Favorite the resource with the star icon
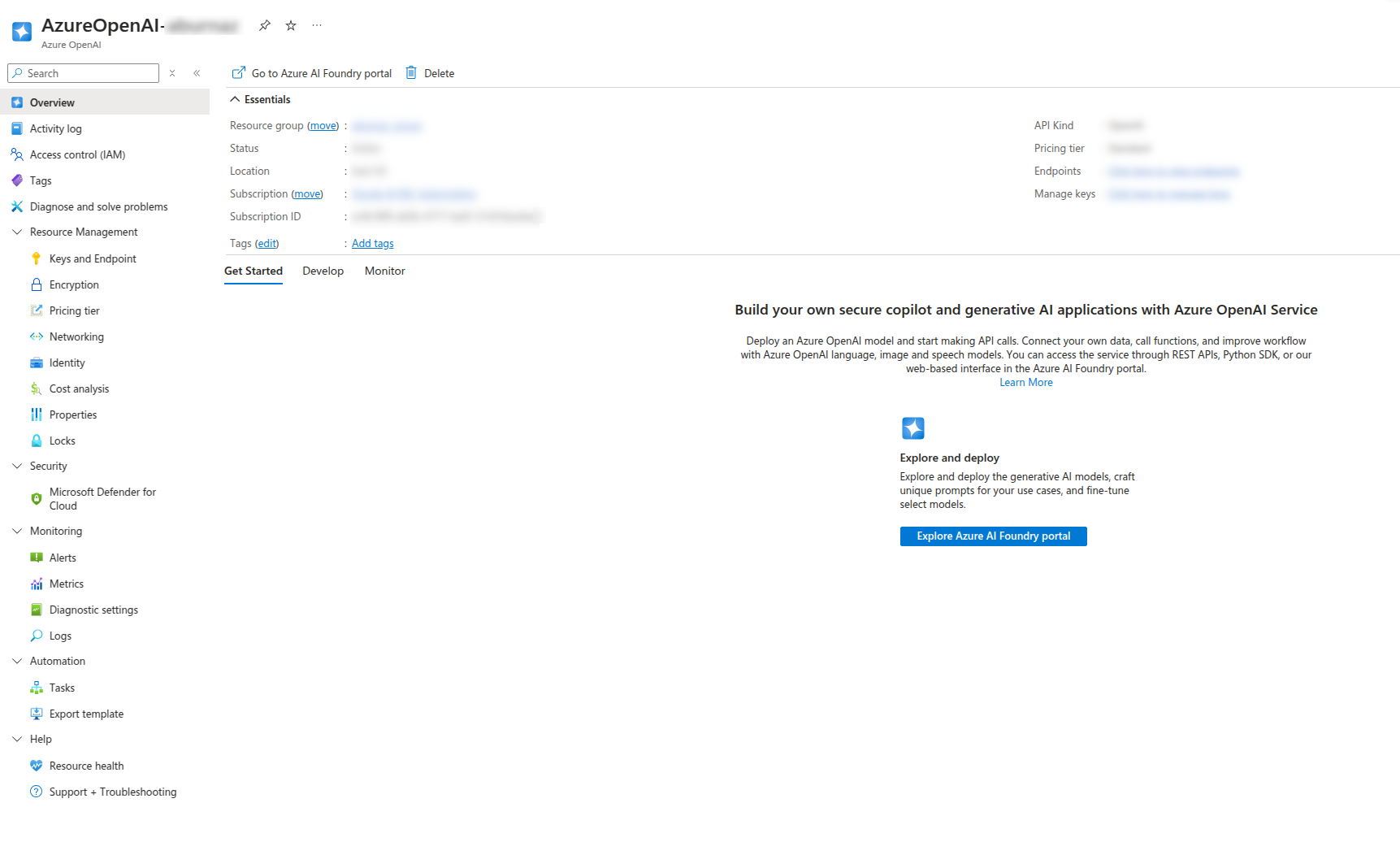 [291, 25]
